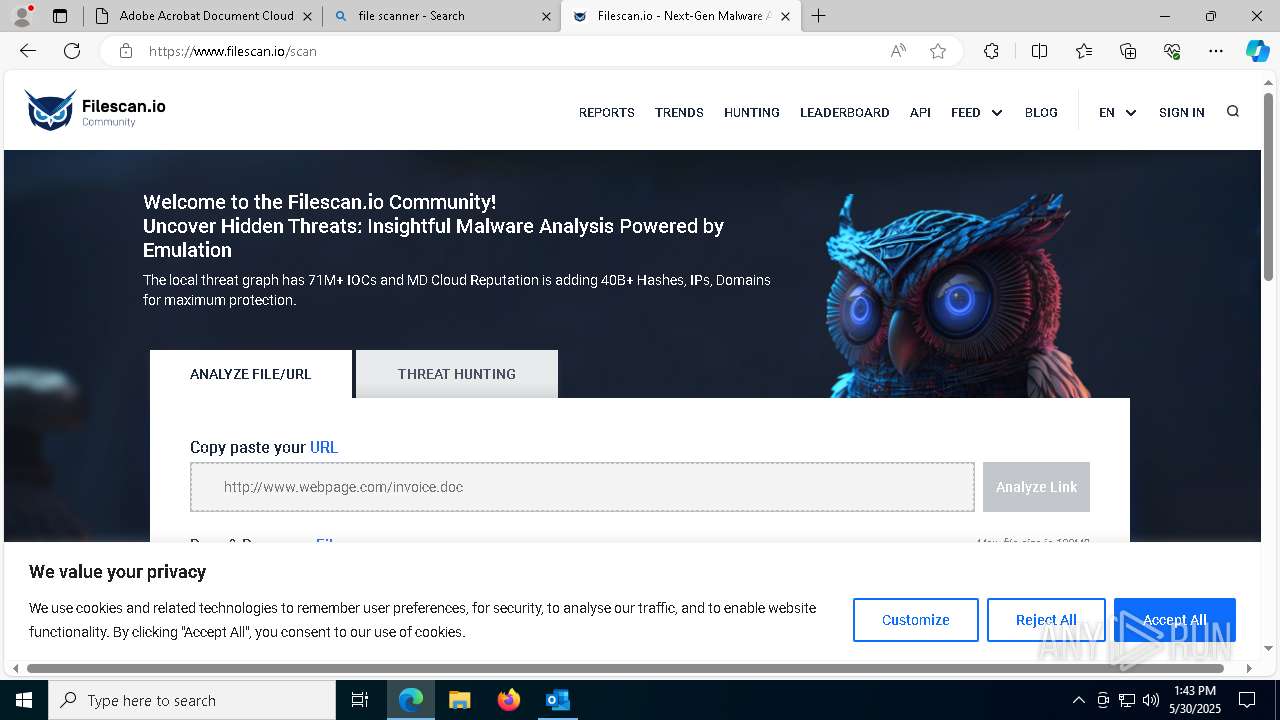Add this page to favorites with star icon
1280x720 pixels.
pos(938,51)
